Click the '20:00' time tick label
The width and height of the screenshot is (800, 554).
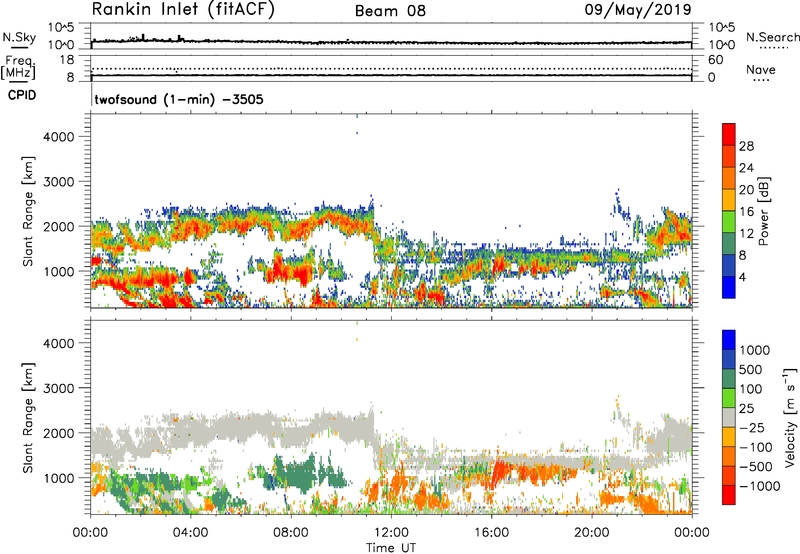[592, 533]
